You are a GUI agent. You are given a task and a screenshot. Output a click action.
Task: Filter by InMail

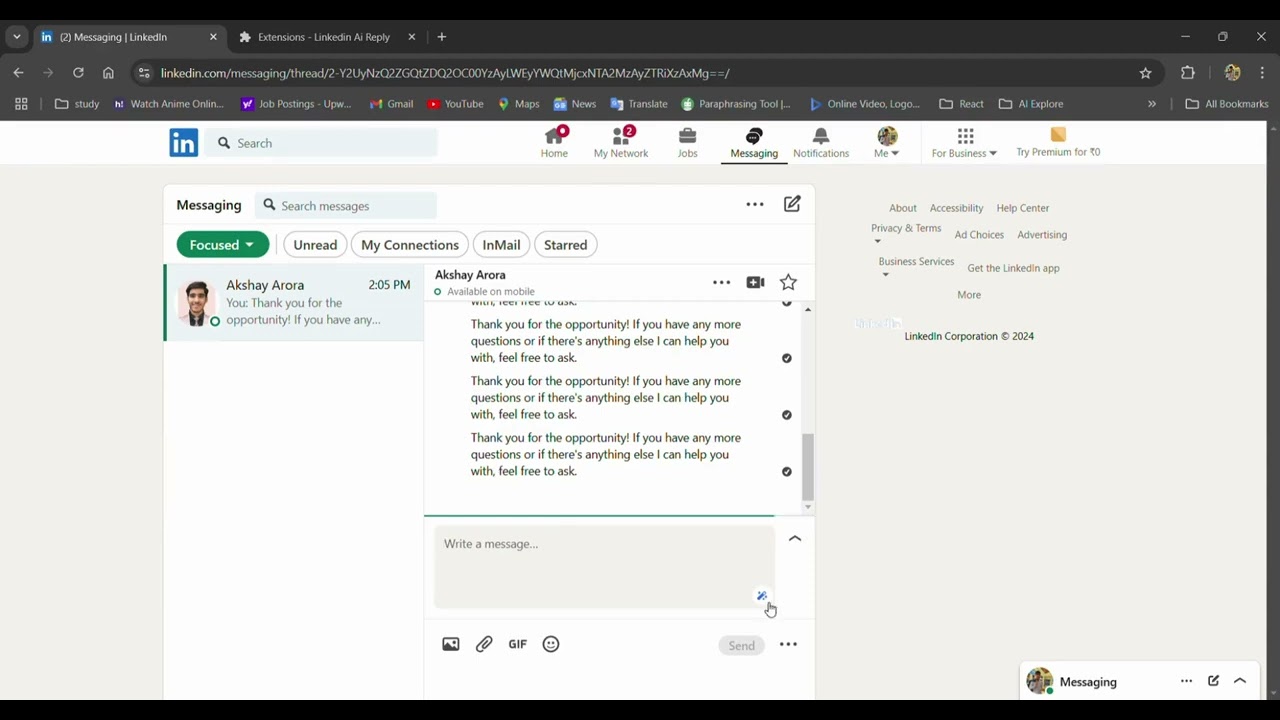click(x=501, y=245)
